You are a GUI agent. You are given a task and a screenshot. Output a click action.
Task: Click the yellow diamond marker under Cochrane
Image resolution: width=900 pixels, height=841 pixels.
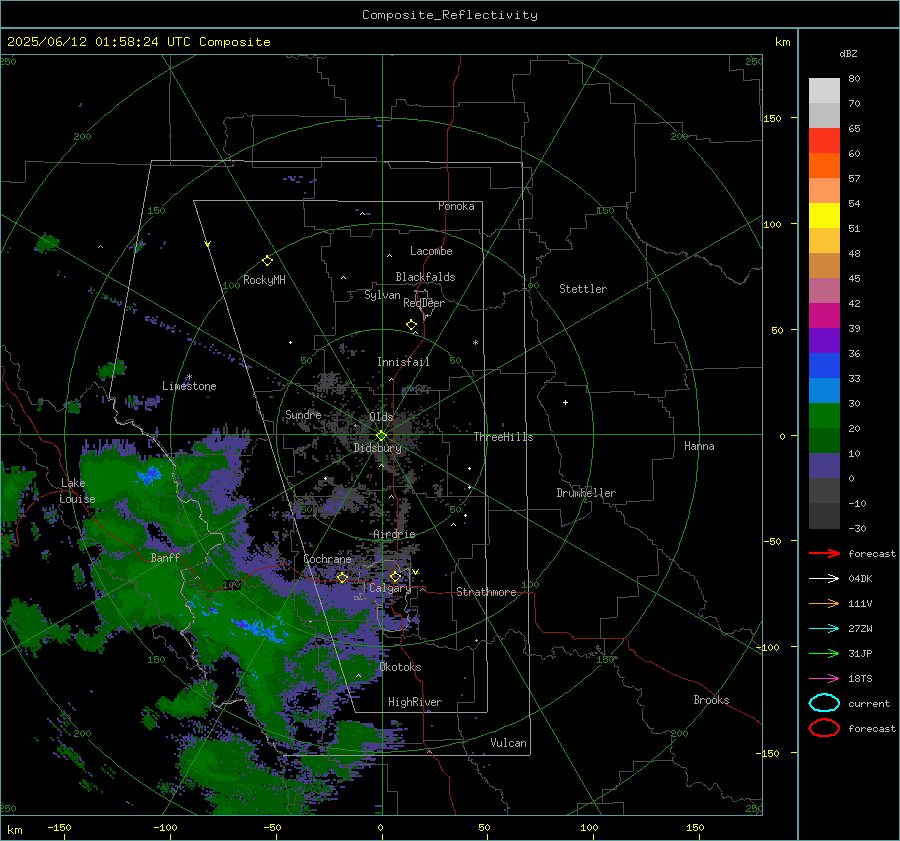point(342,577)
